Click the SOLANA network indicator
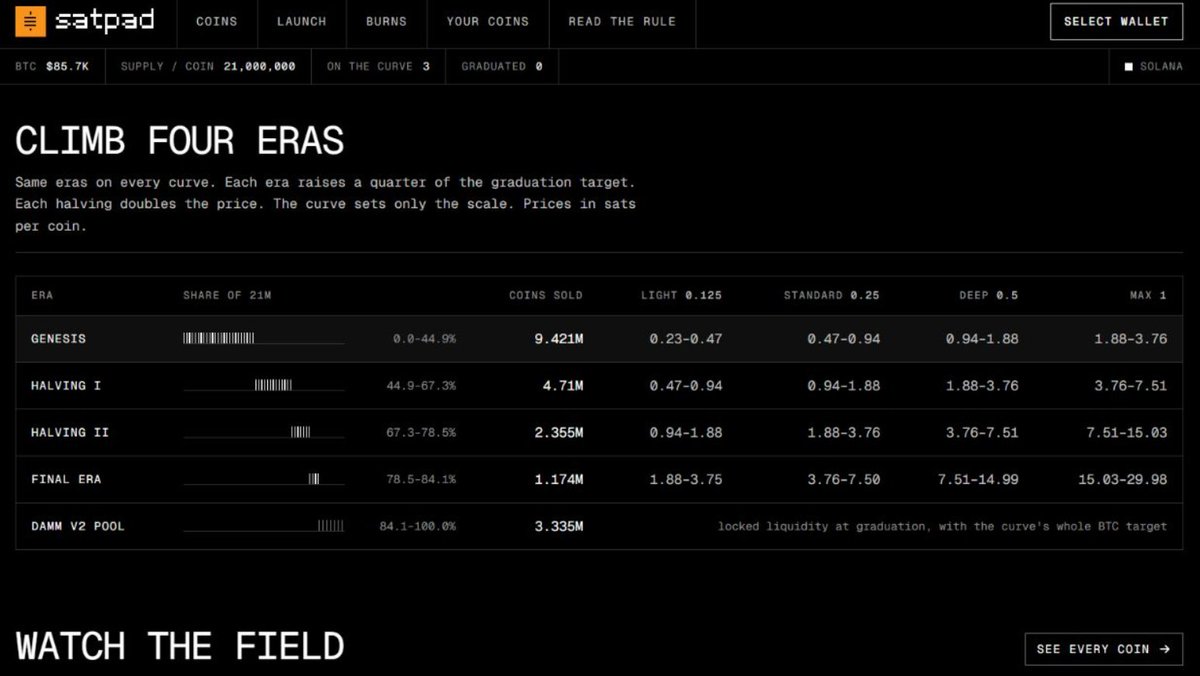The image size is (1200, 676). point(1153,66)
